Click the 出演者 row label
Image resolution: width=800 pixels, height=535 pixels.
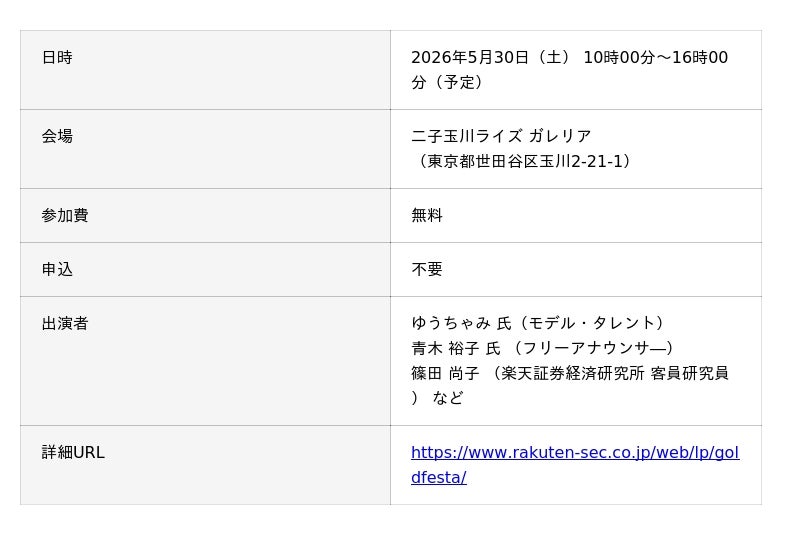(x=65, y=324)
